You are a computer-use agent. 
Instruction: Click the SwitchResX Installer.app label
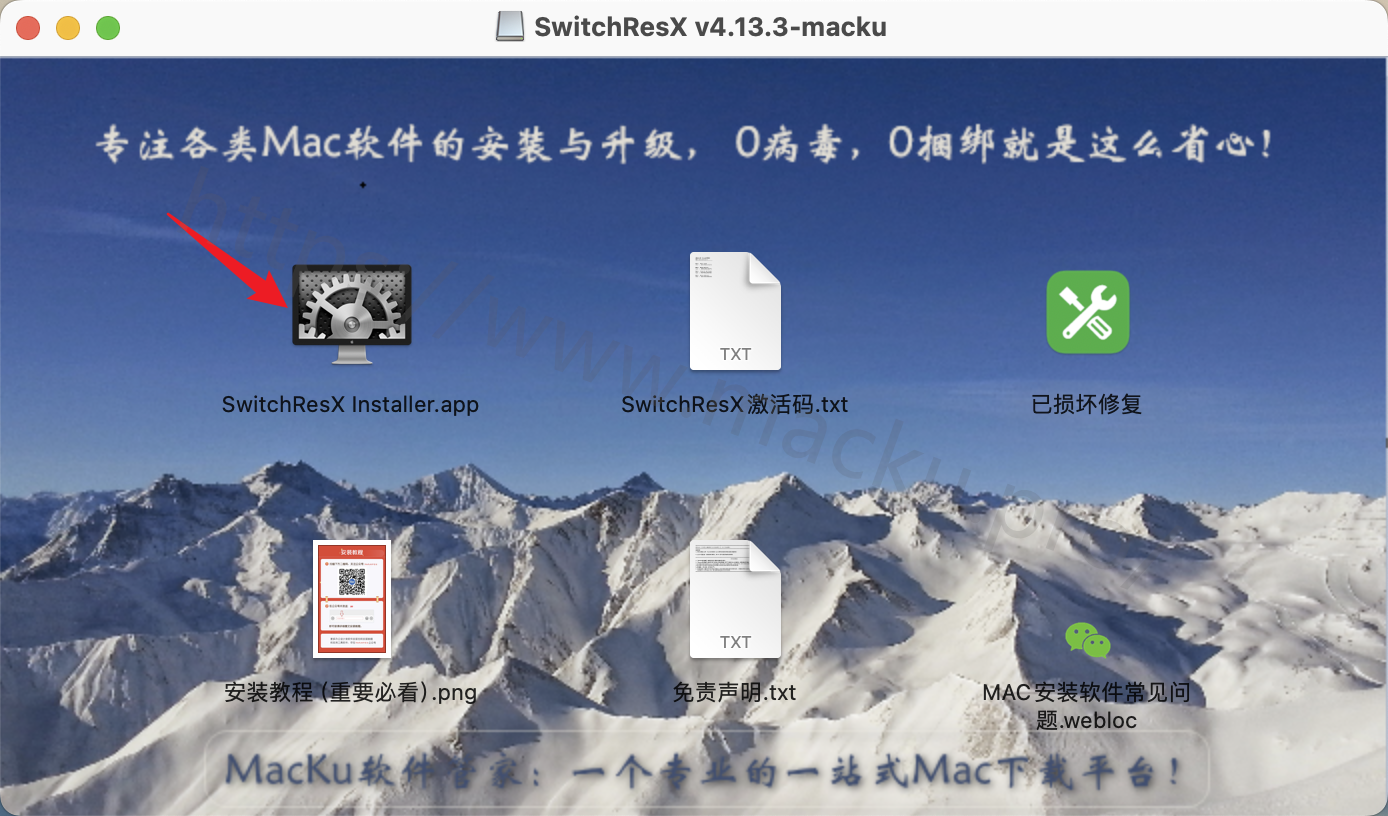click(x=350, y=405)
